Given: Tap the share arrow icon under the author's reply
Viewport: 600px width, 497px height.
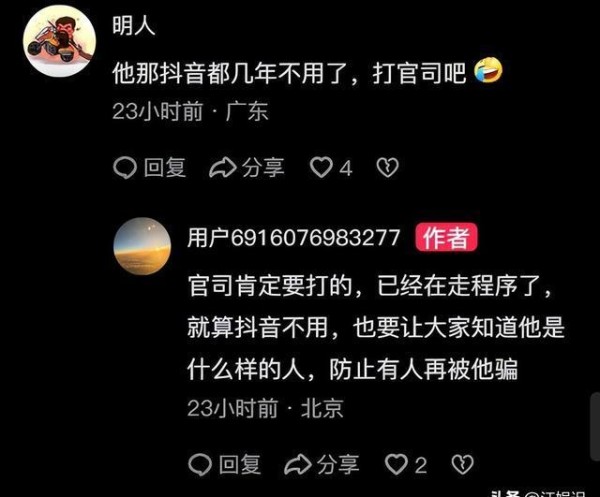Looking at the screenshot, I should pyautogui.click(x=298, y=464).
